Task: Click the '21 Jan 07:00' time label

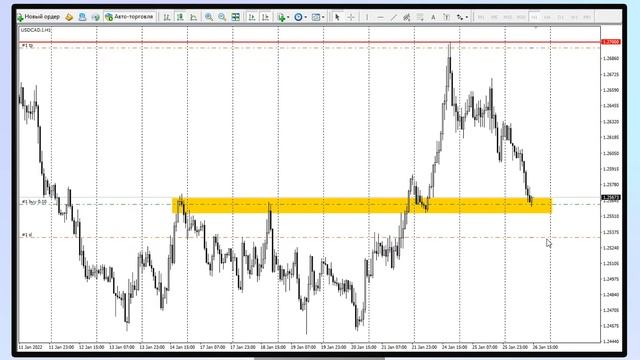Action: point(394,347)
